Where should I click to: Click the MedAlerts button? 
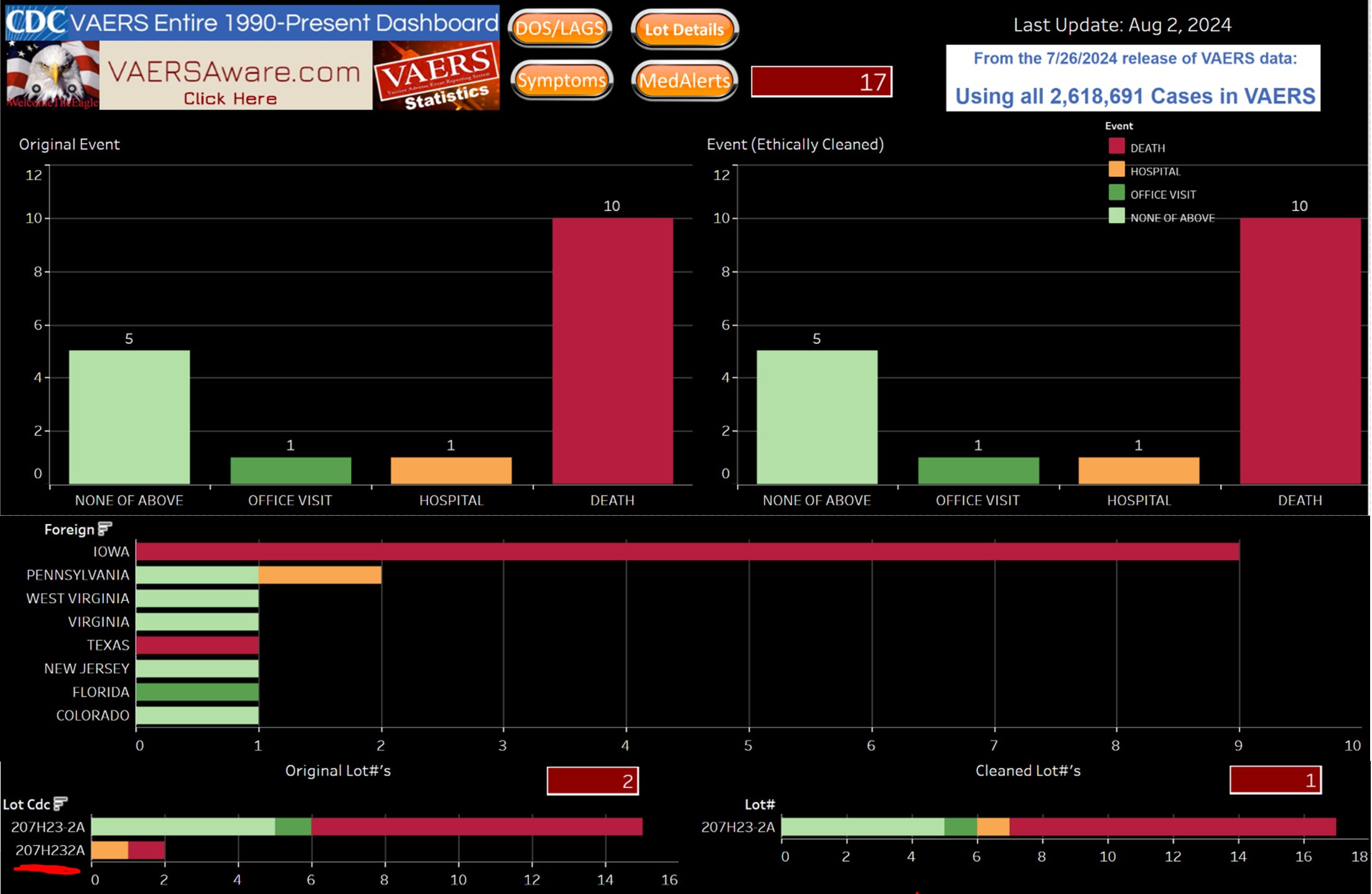coord(684,80)
